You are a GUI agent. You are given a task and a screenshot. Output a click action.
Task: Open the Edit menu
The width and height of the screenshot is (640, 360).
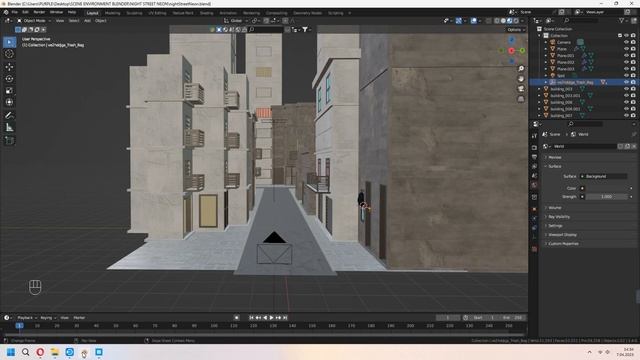(25, 12)
